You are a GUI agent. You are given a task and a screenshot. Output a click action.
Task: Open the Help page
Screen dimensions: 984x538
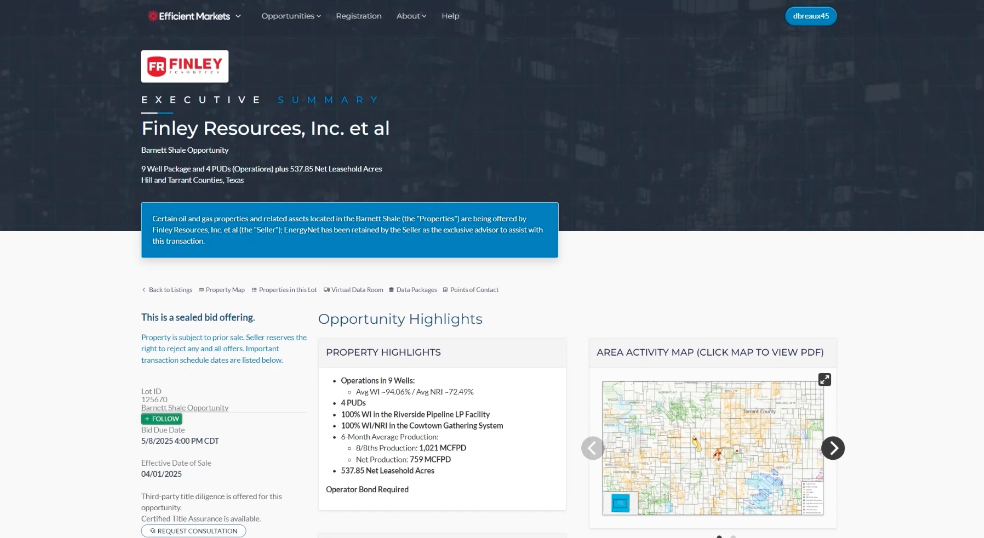(450, 16)
